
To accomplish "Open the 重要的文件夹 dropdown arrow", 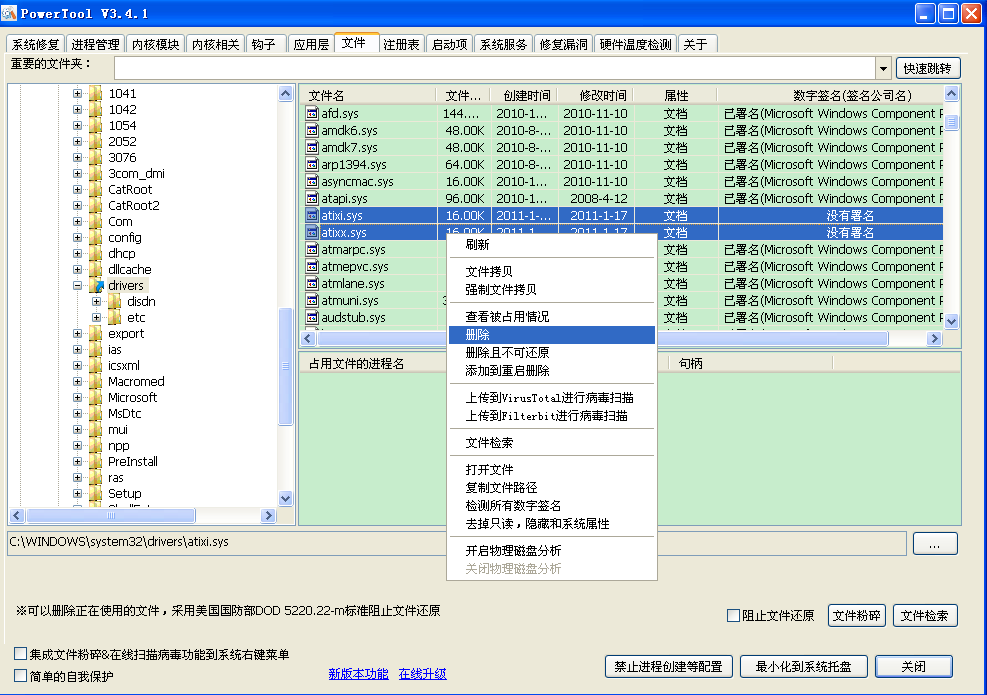I will (883, 68).
